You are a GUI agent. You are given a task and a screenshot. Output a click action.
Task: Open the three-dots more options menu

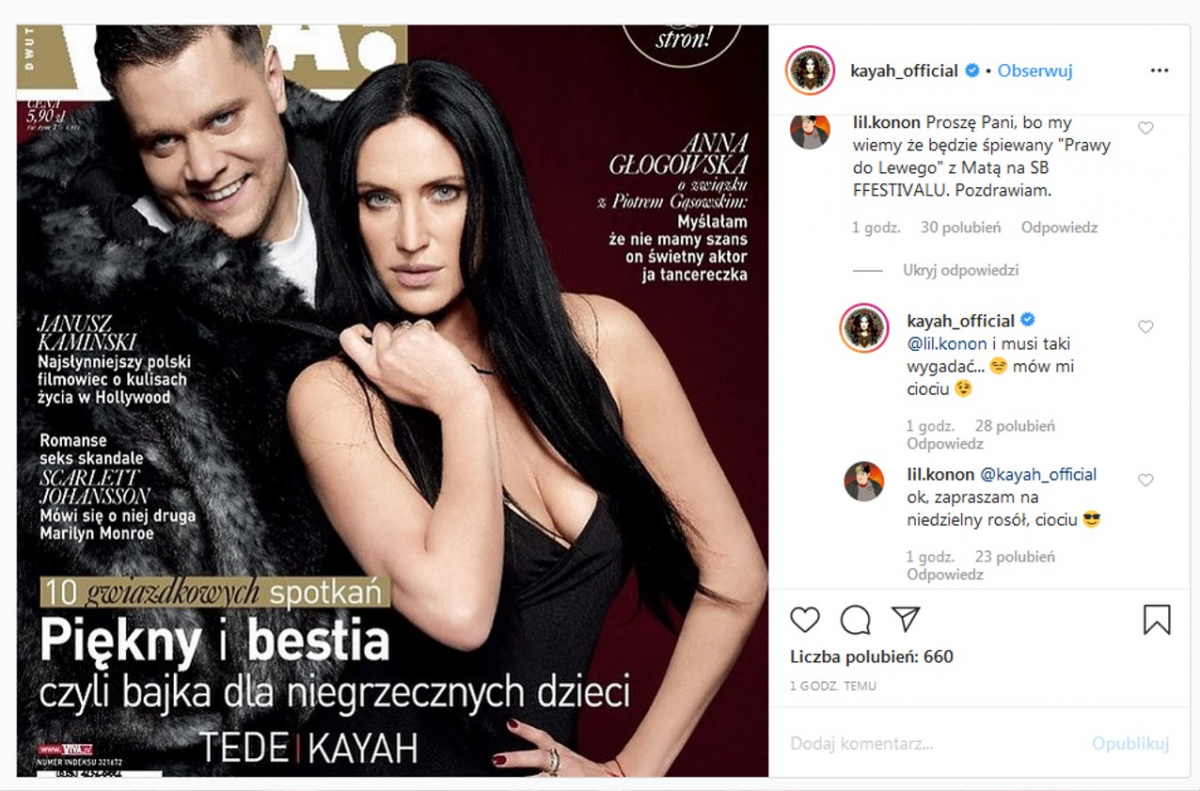tap(1159, 71)
